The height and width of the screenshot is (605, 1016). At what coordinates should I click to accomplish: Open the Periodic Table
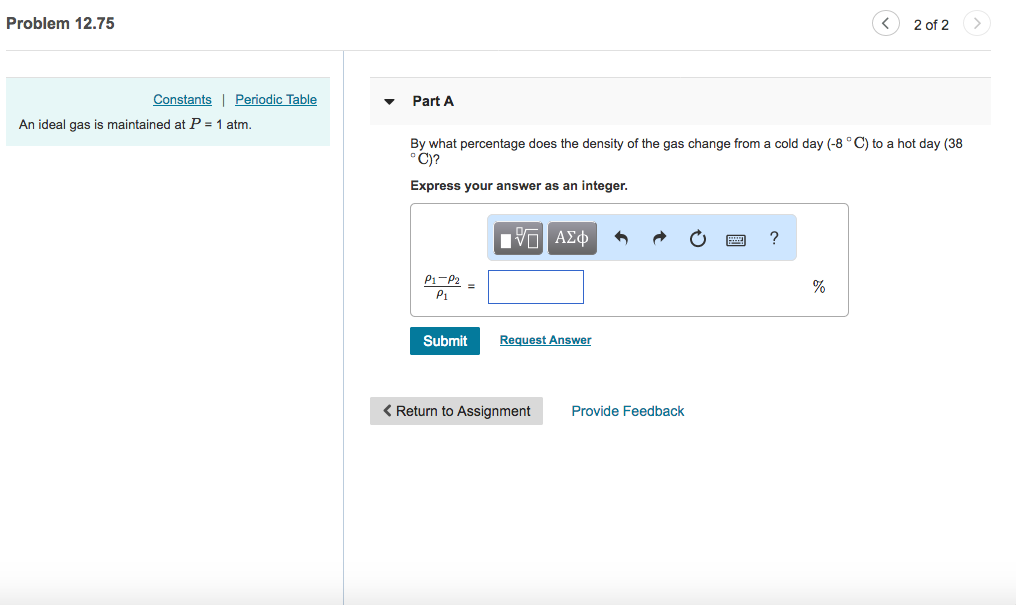(275, 99)
